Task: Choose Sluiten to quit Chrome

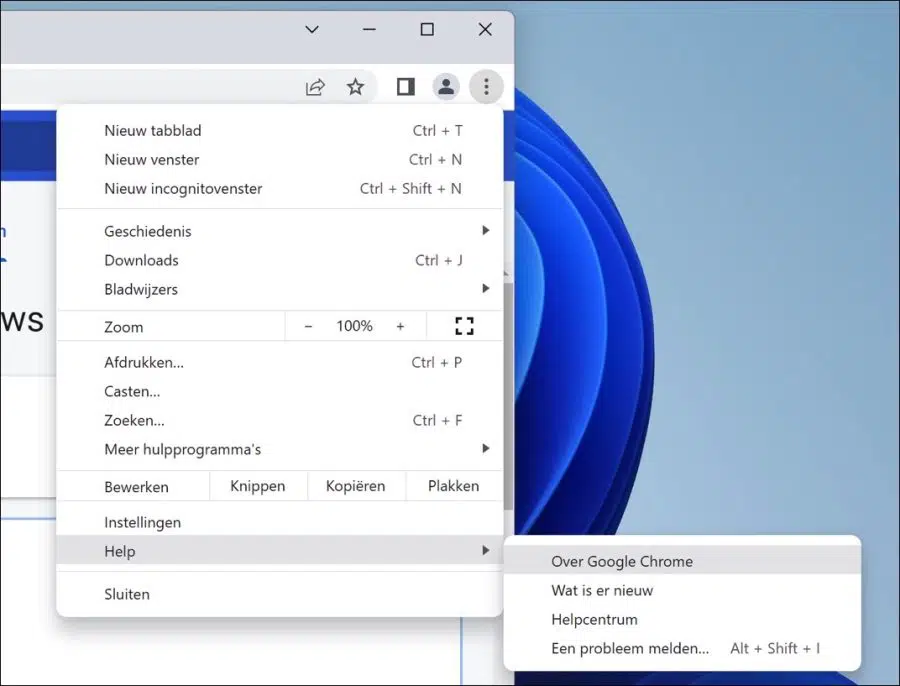Action: click(x=280, y=594)
